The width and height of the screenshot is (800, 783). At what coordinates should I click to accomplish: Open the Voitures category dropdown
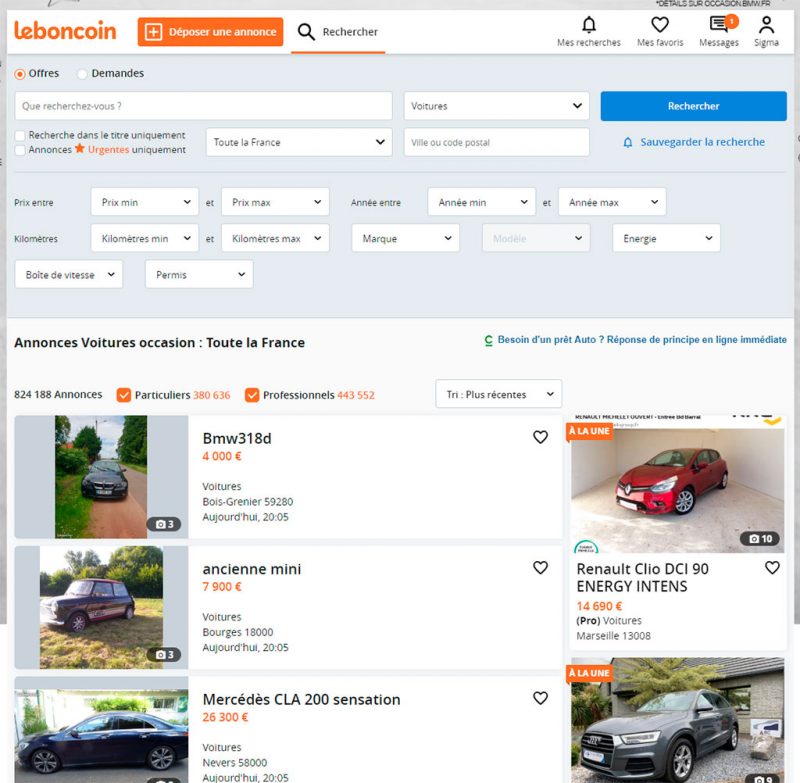click(496, 106)
